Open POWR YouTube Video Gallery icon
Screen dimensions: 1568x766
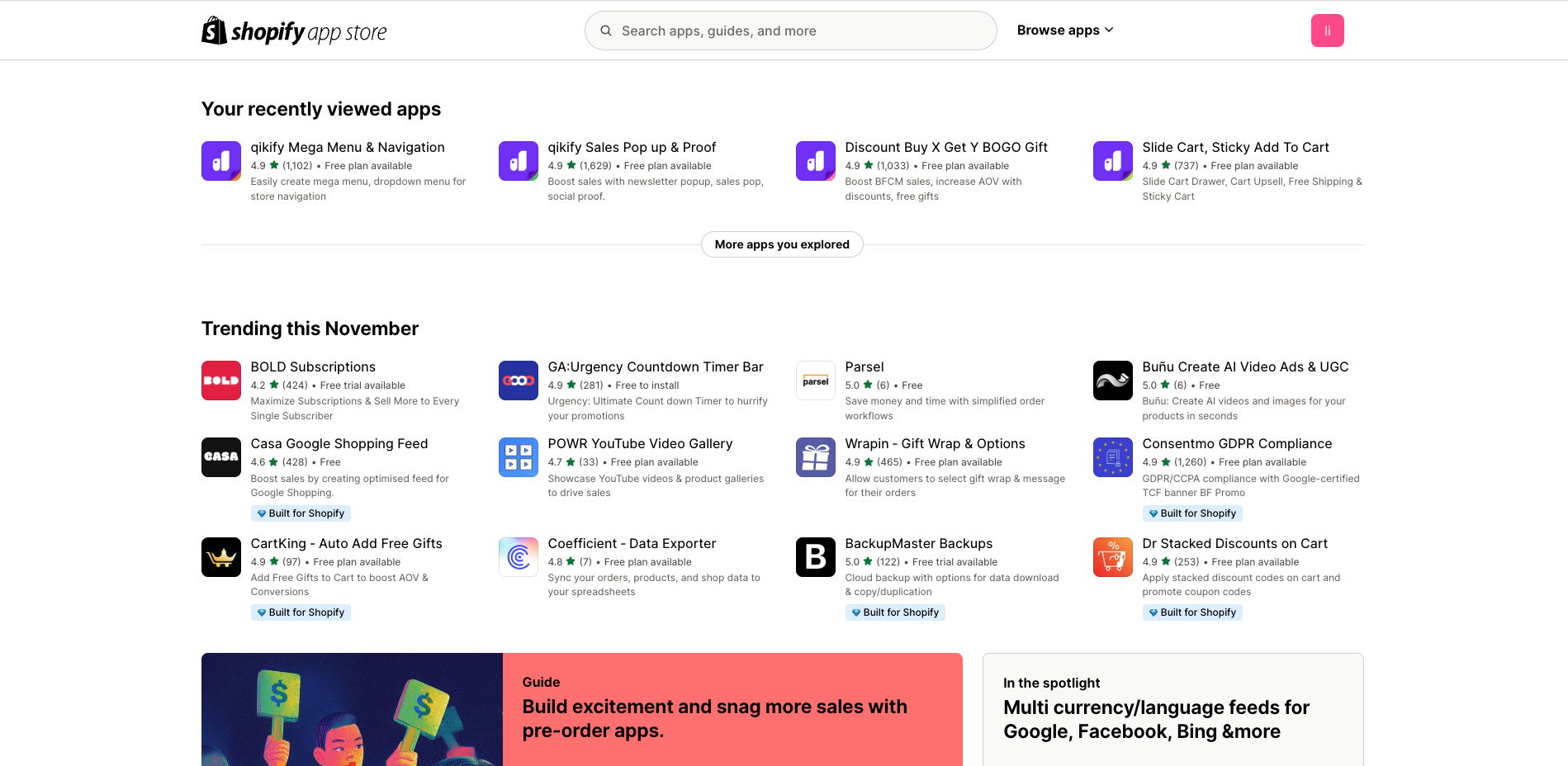point(519,457)
